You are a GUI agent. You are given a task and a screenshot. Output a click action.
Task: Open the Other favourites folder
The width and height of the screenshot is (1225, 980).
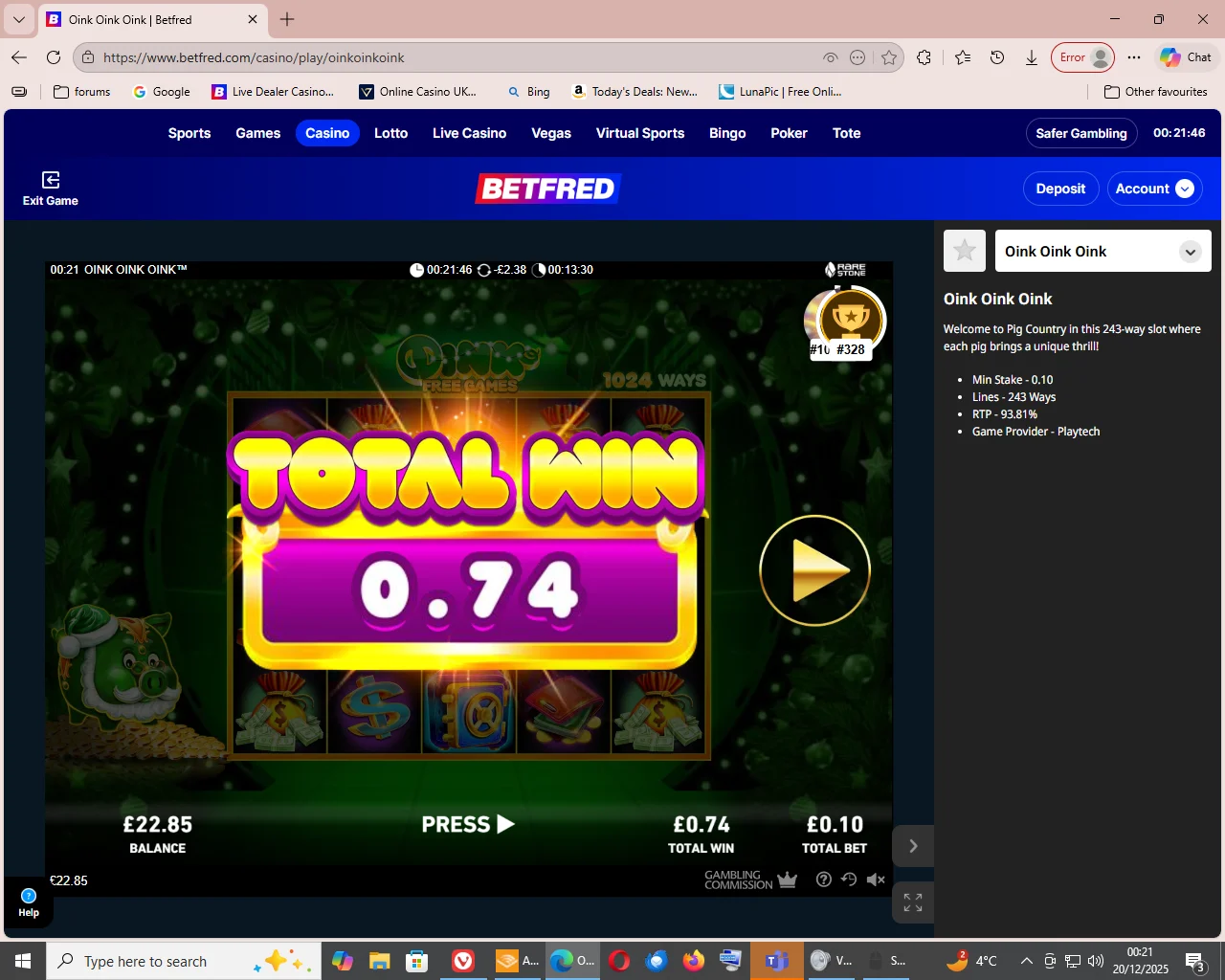1156,92
